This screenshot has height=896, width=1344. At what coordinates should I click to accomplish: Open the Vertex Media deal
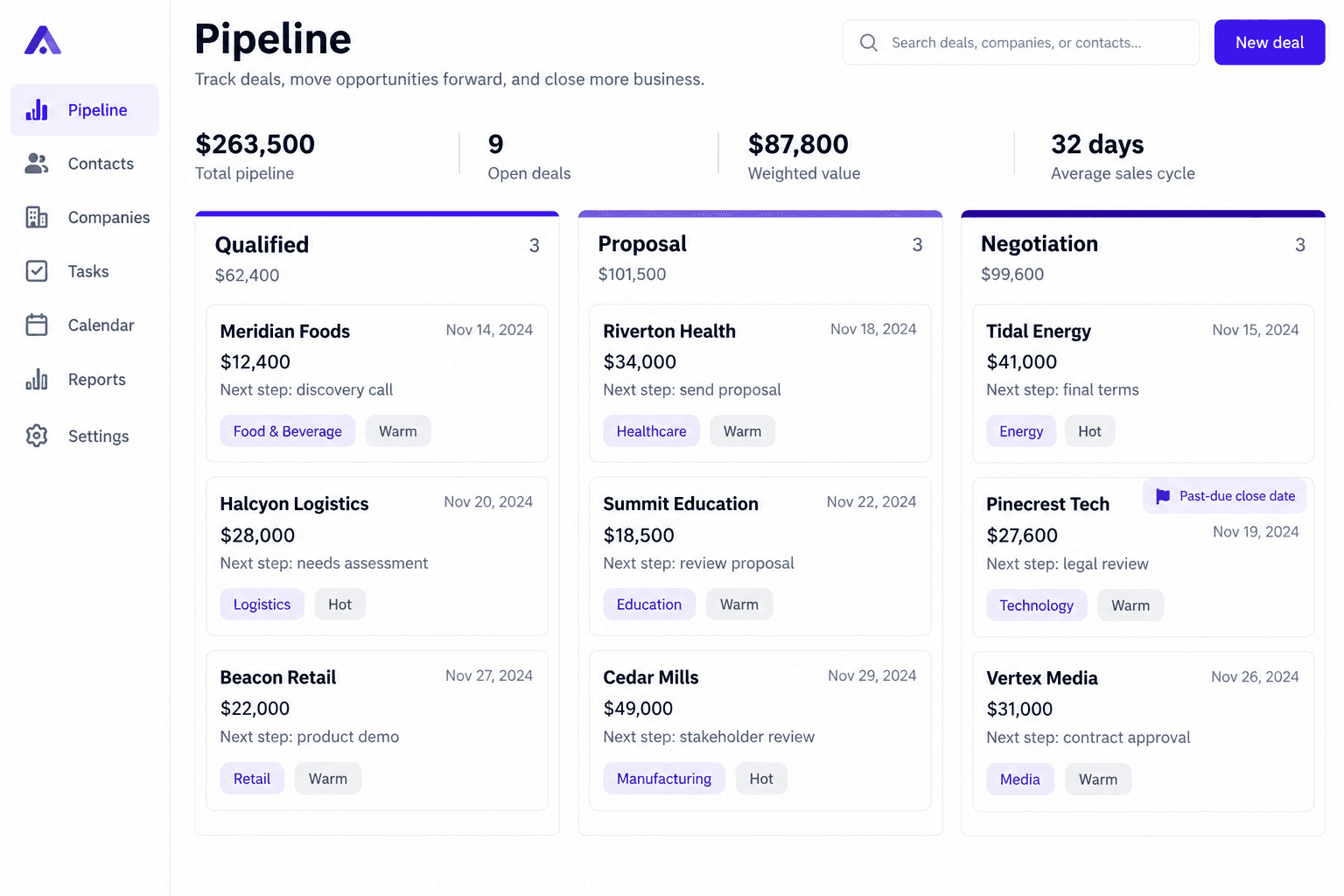[x=1143, y=731]
